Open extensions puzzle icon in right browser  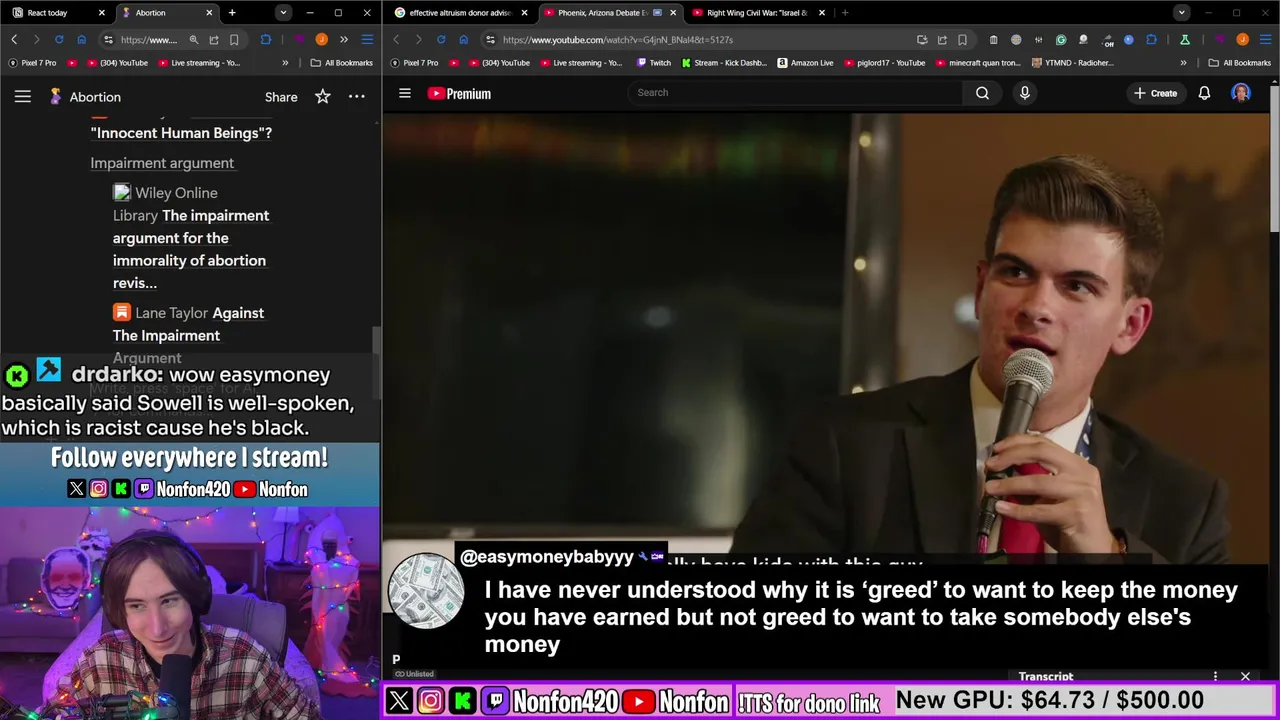click(1151, 40)
